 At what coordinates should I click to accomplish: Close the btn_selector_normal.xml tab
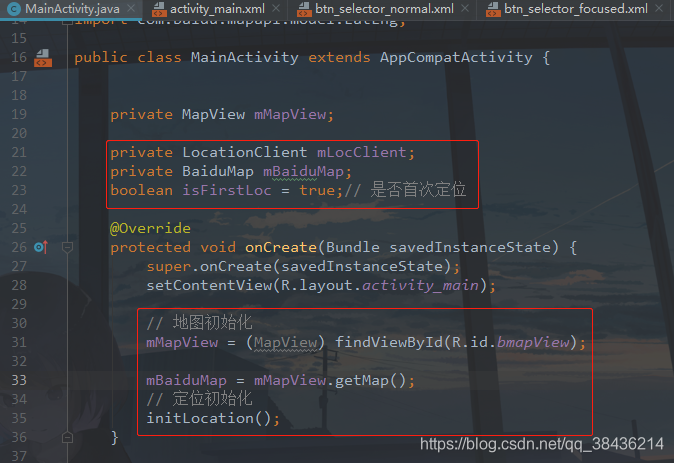tap(463, 9)
